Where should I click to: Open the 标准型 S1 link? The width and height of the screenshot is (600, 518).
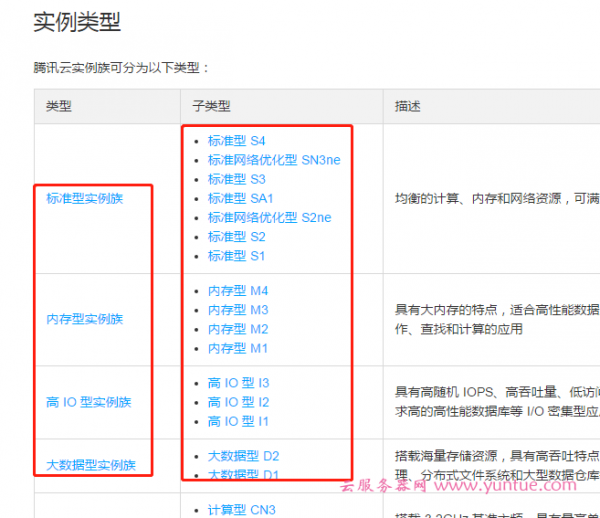[236, 256]
